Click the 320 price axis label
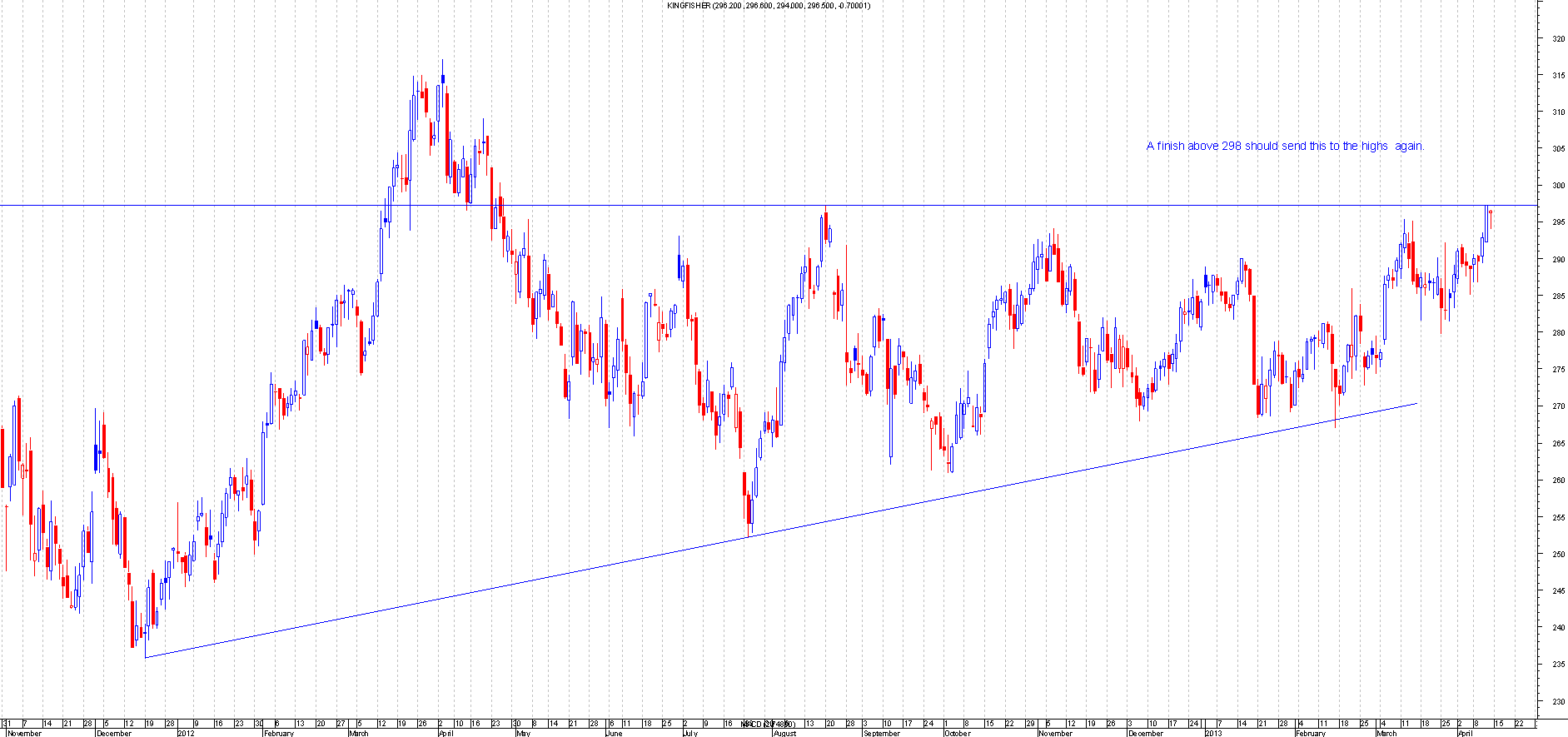This screenshot has width=1568, height=737. click(1557, 38)
